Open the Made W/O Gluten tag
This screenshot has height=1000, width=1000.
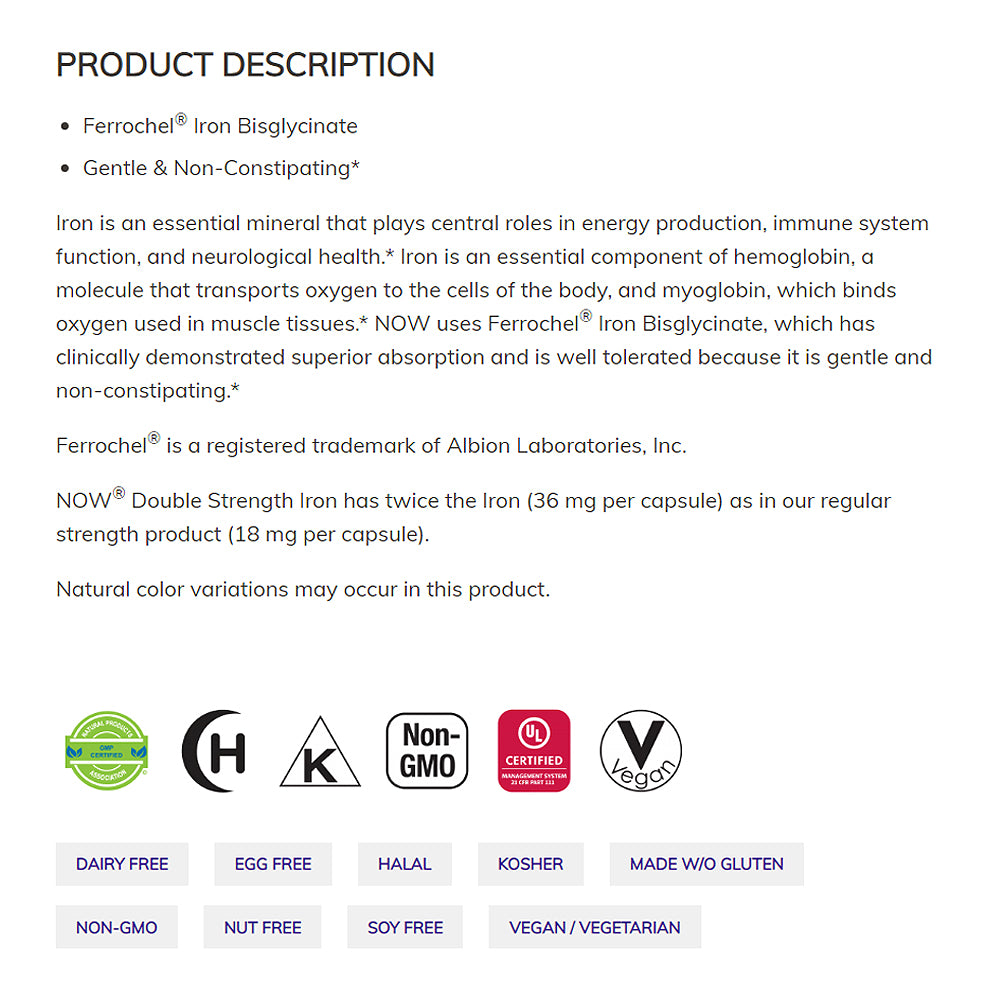pos(706,864)
